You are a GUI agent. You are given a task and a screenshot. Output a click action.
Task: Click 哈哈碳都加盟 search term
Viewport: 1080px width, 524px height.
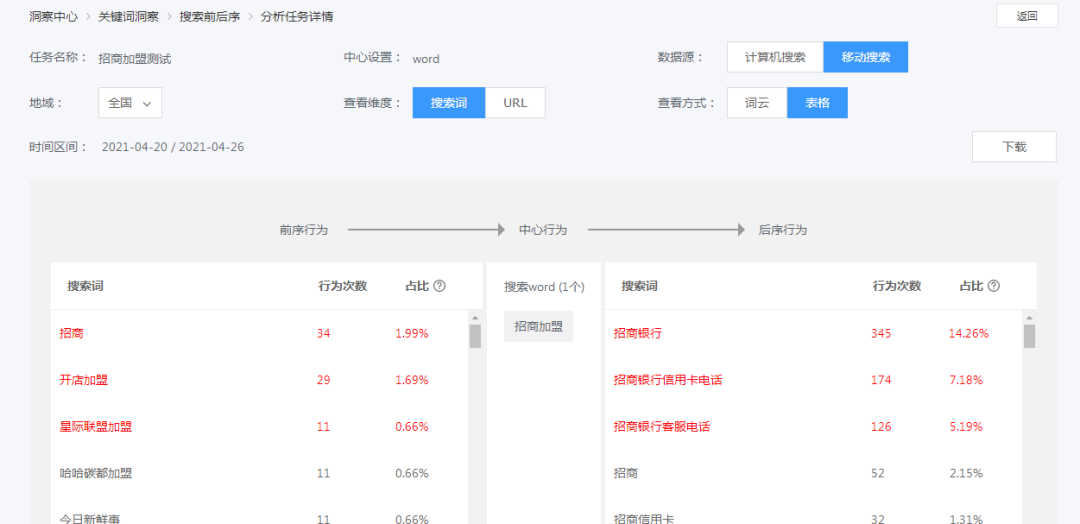tap(96, 474)
